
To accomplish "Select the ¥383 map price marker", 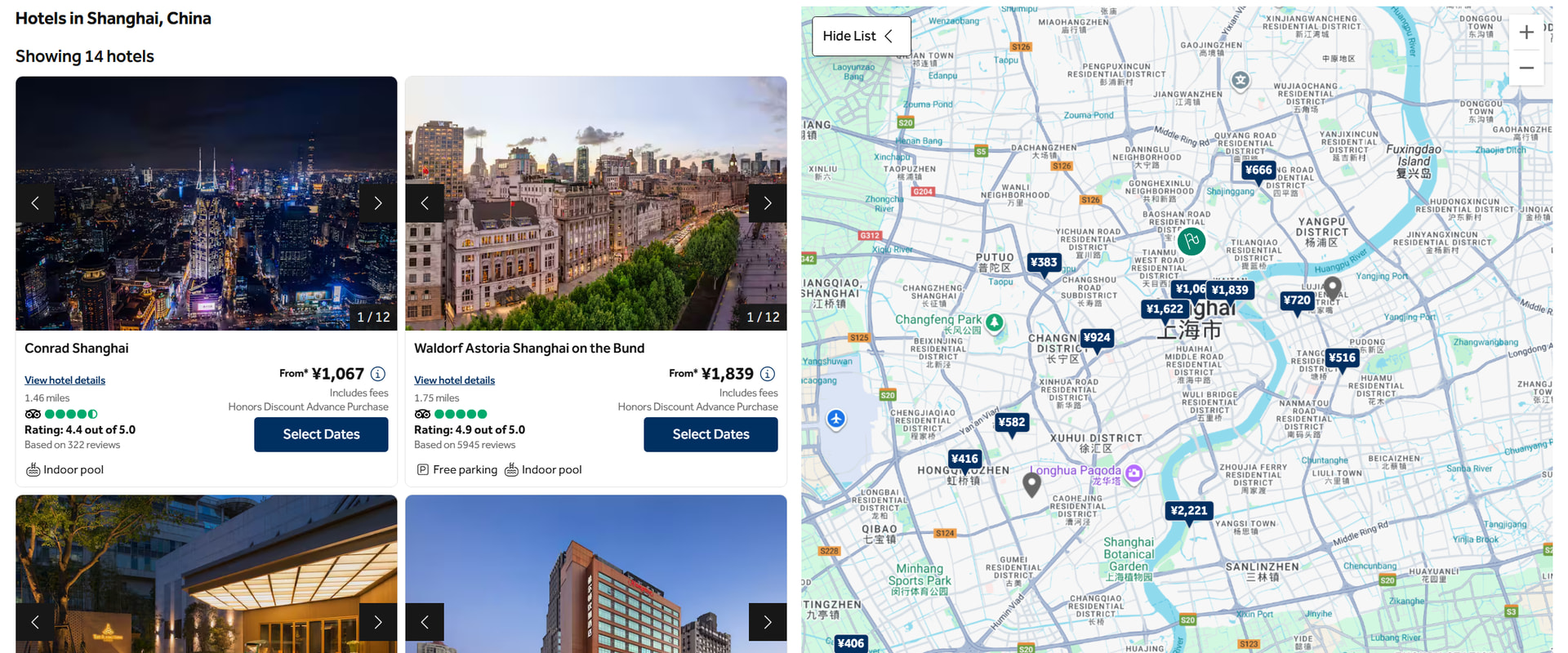I will pyautogui.click(x=1044, y=263).
